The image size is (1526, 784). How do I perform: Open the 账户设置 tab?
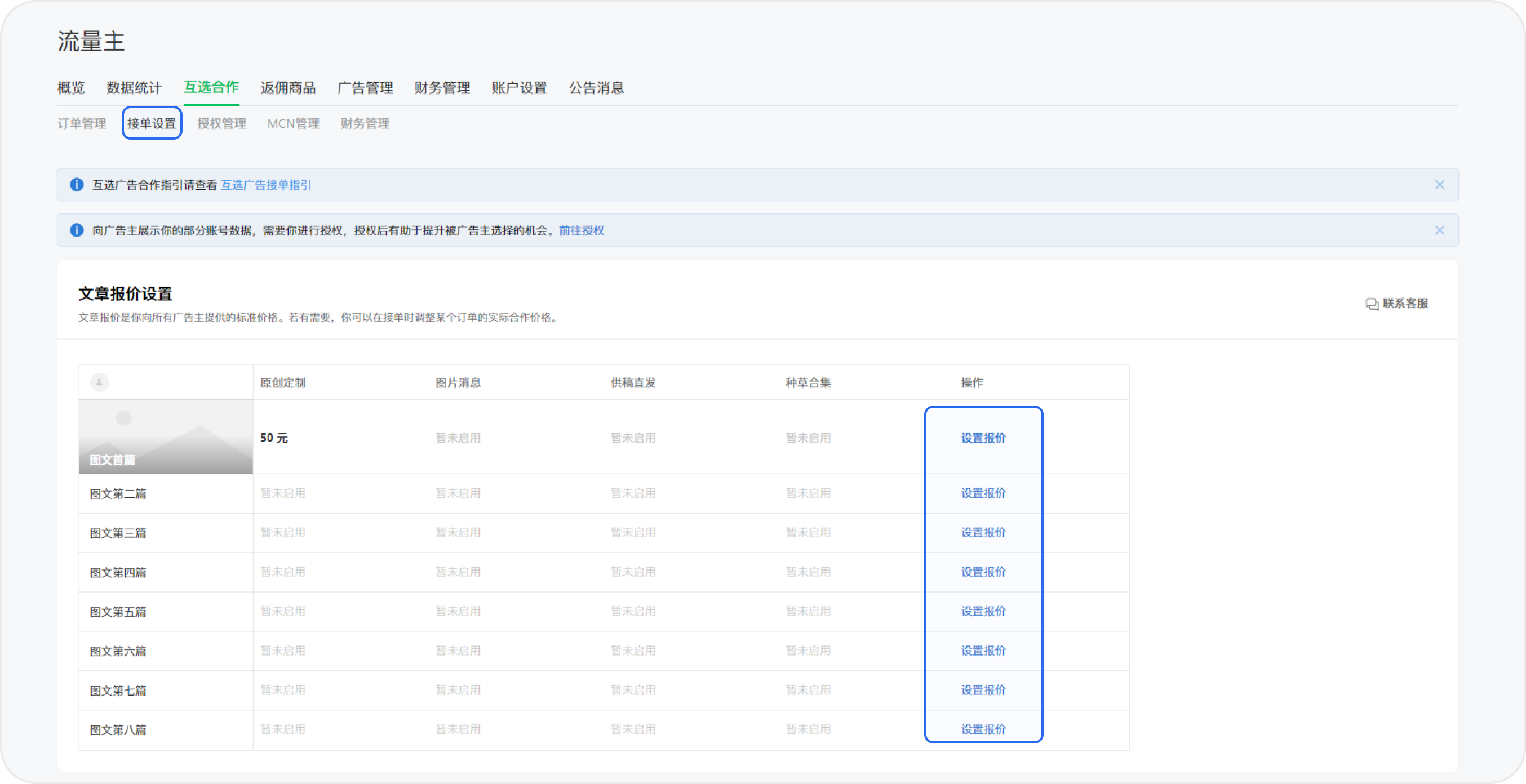[519, 88]
